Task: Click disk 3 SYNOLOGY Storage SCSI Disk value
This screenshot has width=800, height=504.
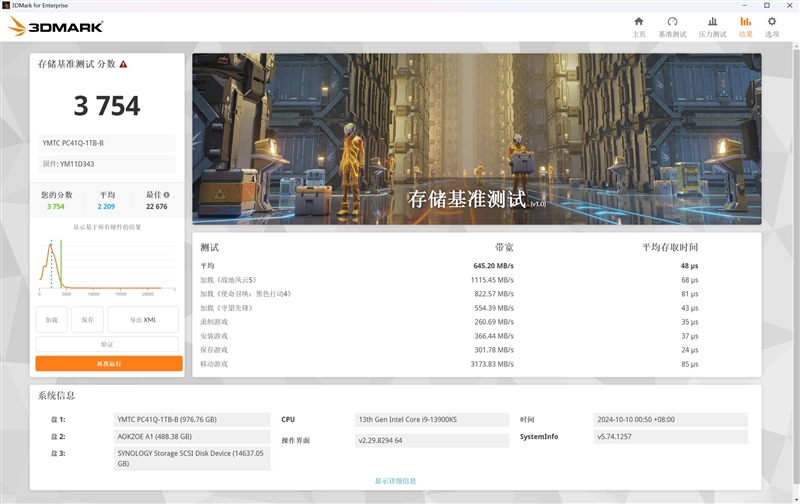Action: click(192, 459)
